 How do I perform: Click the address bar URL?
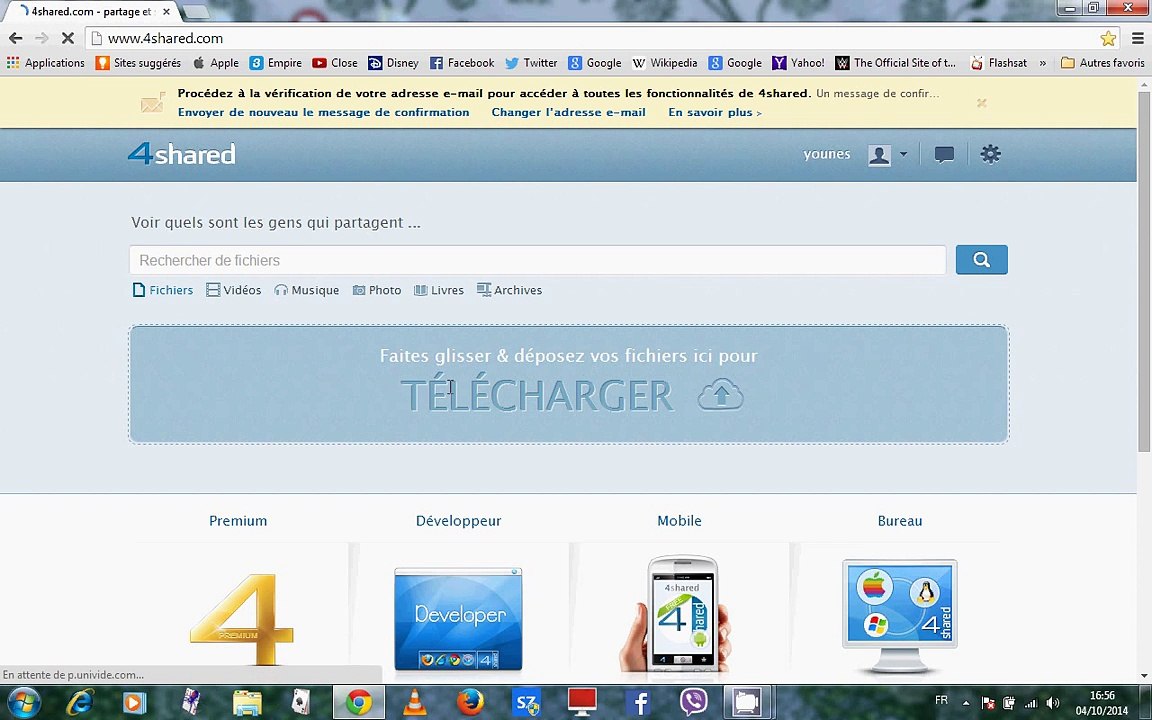[165, 38]
